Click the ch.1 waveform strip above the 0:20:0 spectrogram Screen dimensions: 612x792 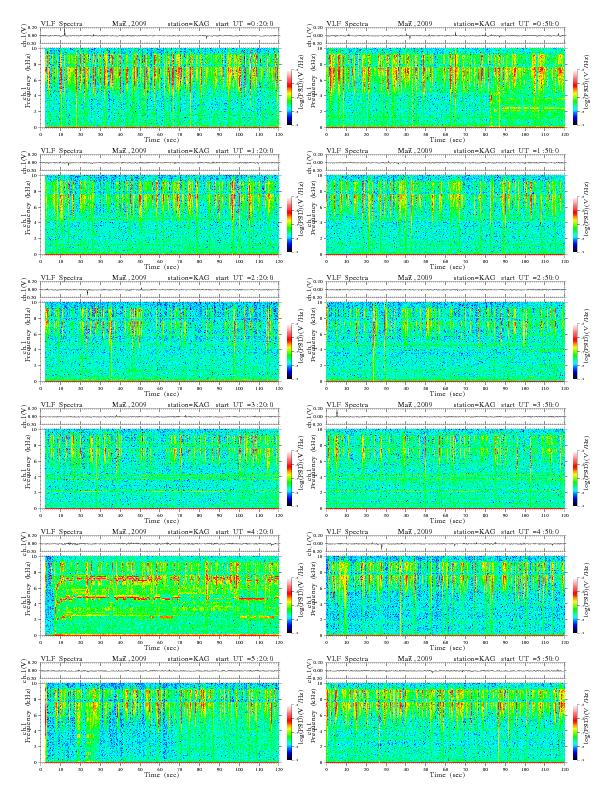[x=160, y=36]
